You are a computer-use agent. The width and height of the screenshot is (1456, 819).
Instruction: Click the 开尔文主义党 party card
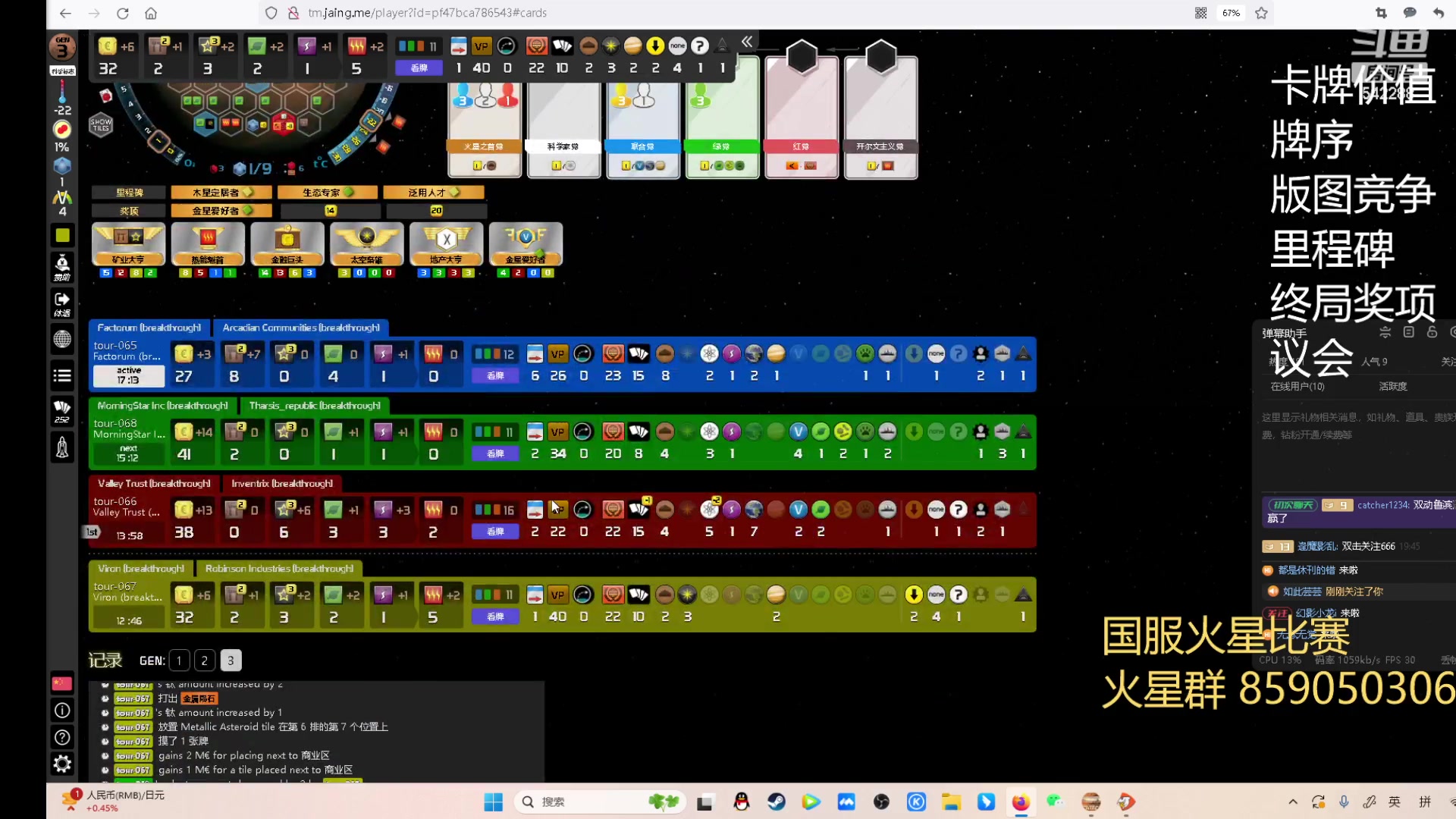pos(880,118)
